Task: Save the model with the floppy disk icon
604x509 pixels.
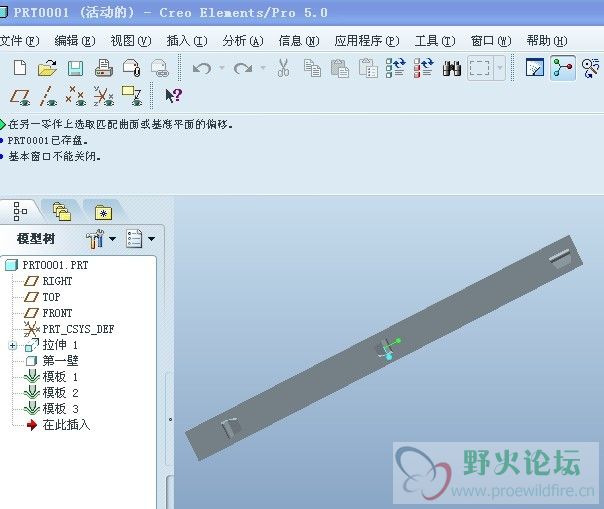Action: coord(76,68)
